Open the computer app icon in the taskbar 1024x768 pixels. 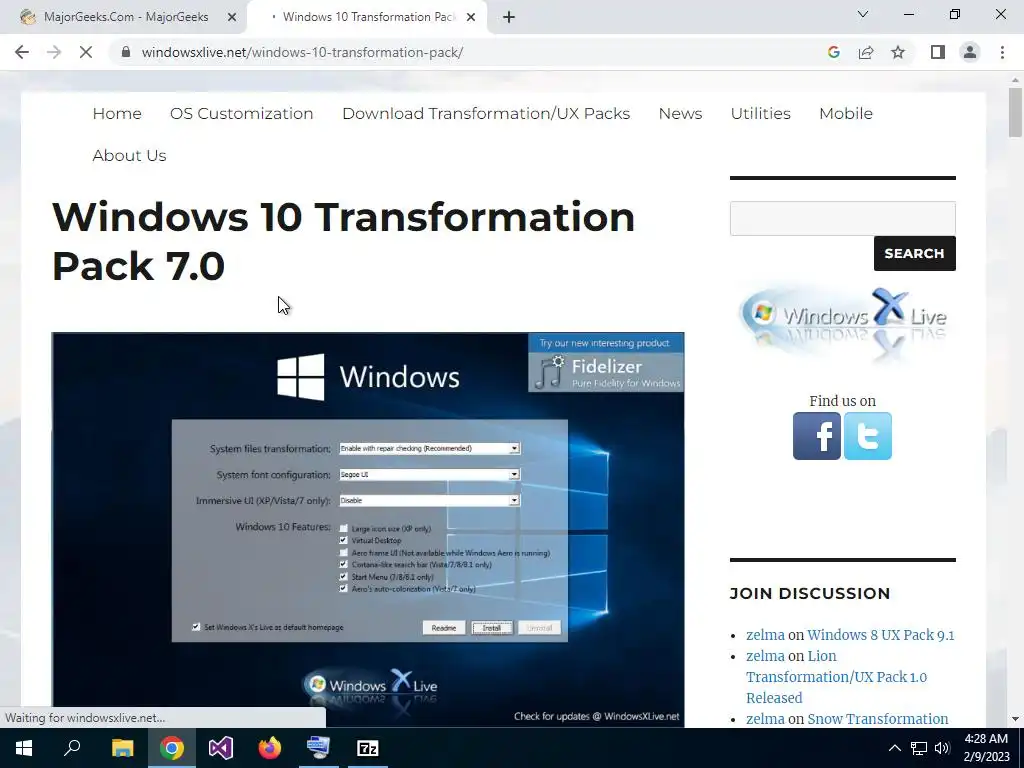[x=319, y=748]
